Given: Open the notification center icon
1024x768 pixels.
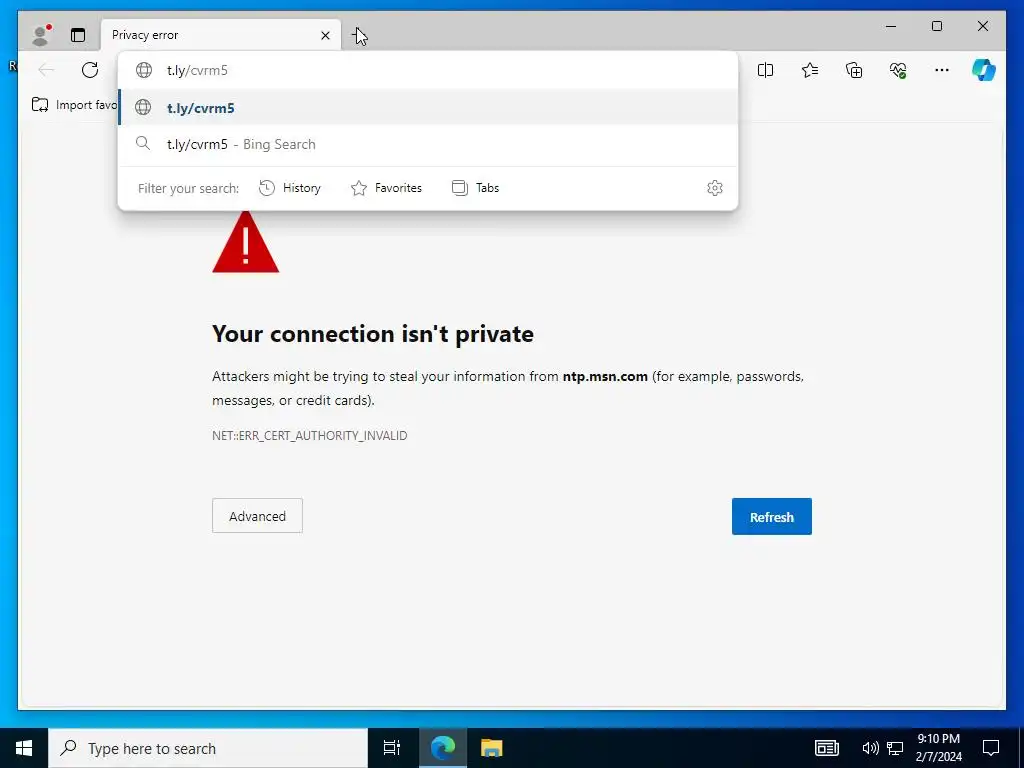Looking at the screenshot, I should [991, 748].
